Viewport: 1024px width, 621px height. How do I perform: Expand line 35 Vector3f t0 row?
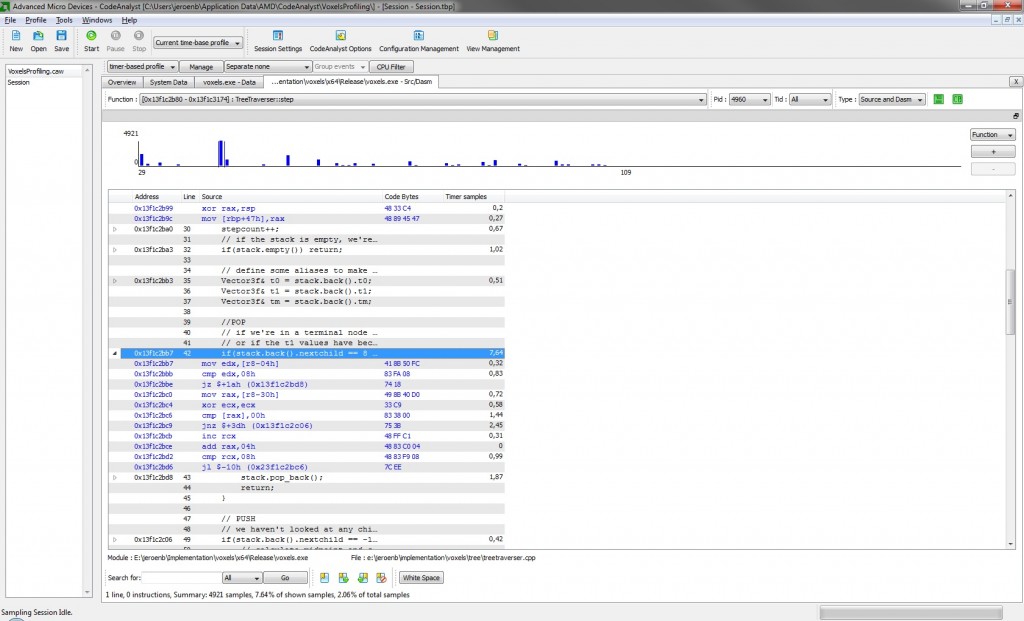pyautogui.click(x=115, y=281)
